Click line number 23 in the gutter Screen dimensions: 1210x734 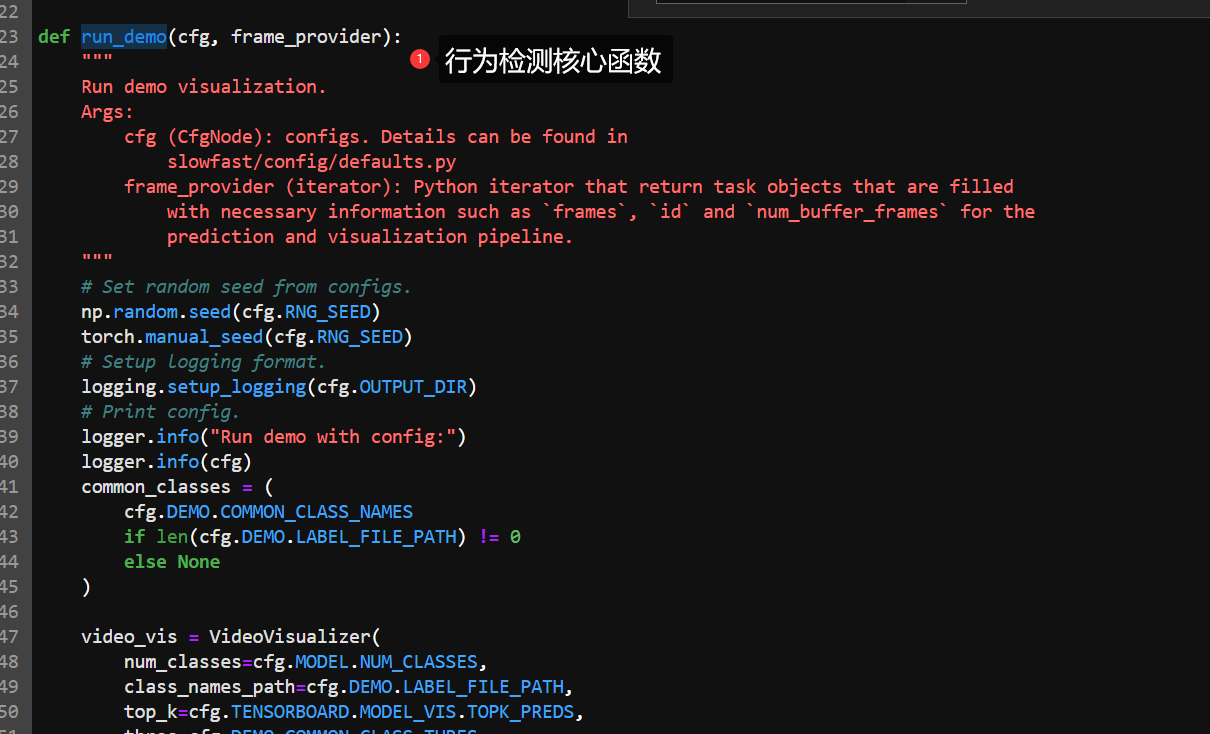[x=11, y=36]
